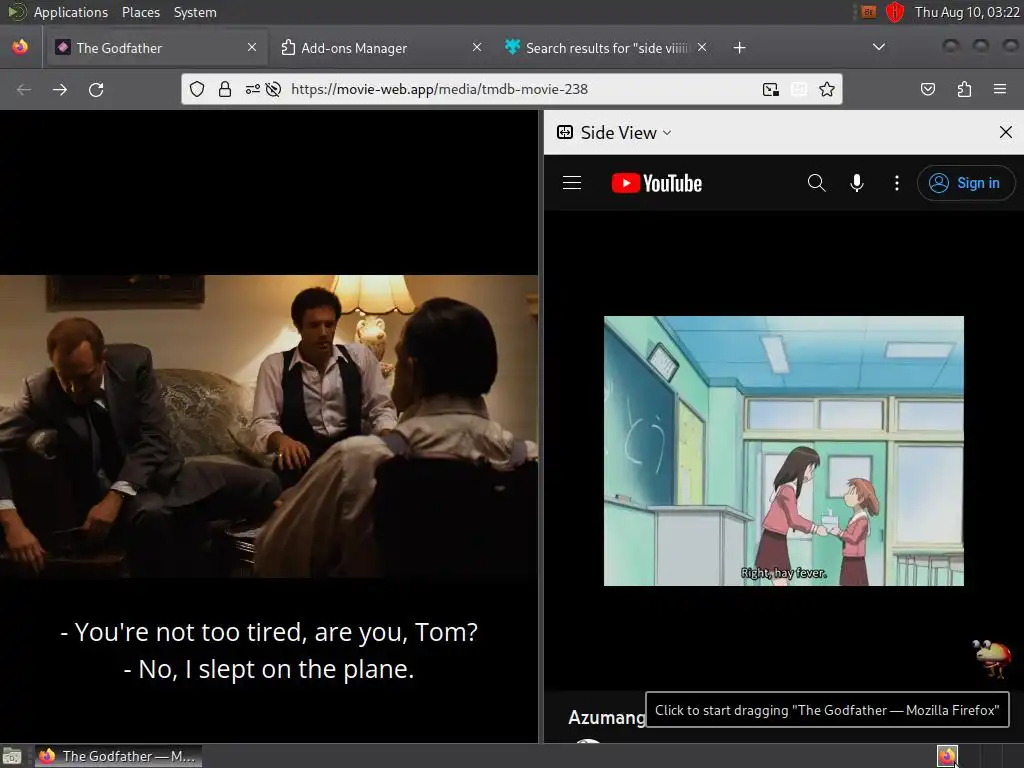
Task: Open Picture-in-Picture from the address bar
Action: coord(771,89)
